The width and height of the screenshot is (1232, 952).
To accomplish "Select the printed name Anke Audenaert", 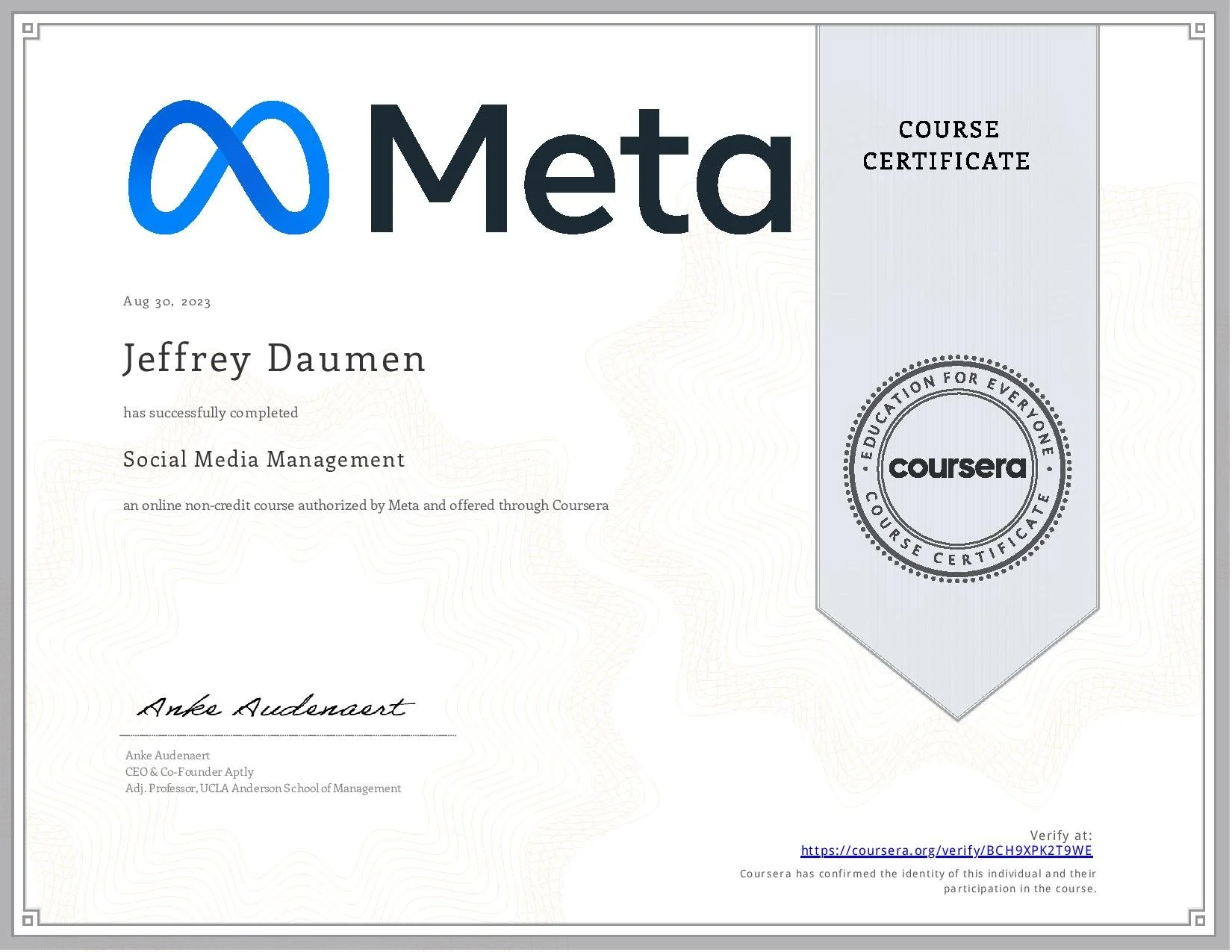I will click(168, 756).
